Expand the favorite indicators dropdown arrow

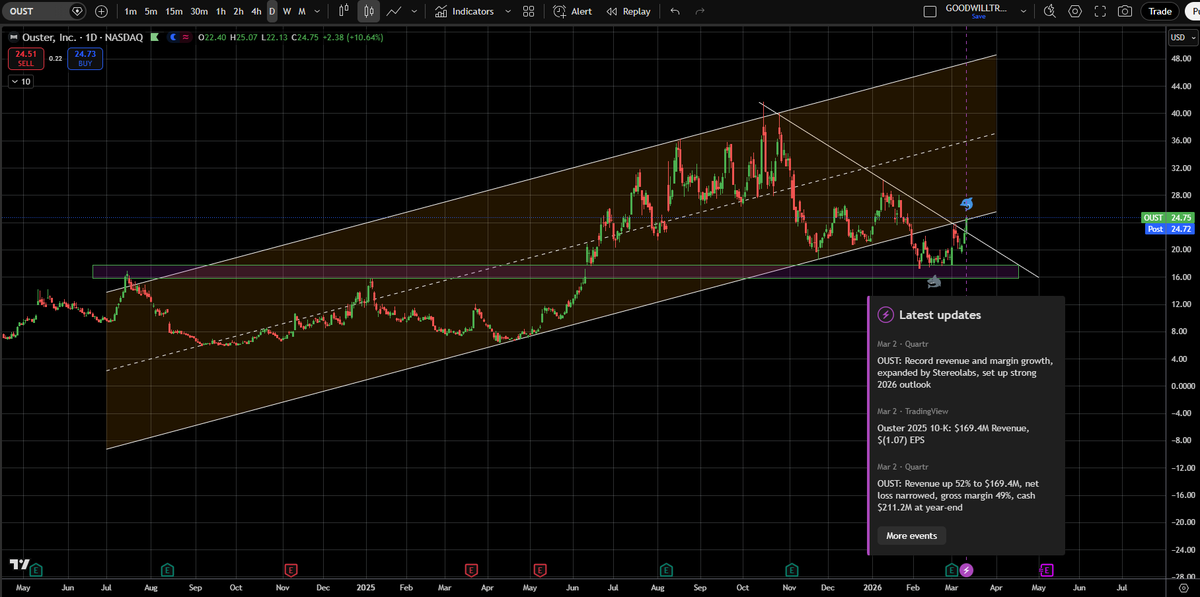tap(508, 11)
